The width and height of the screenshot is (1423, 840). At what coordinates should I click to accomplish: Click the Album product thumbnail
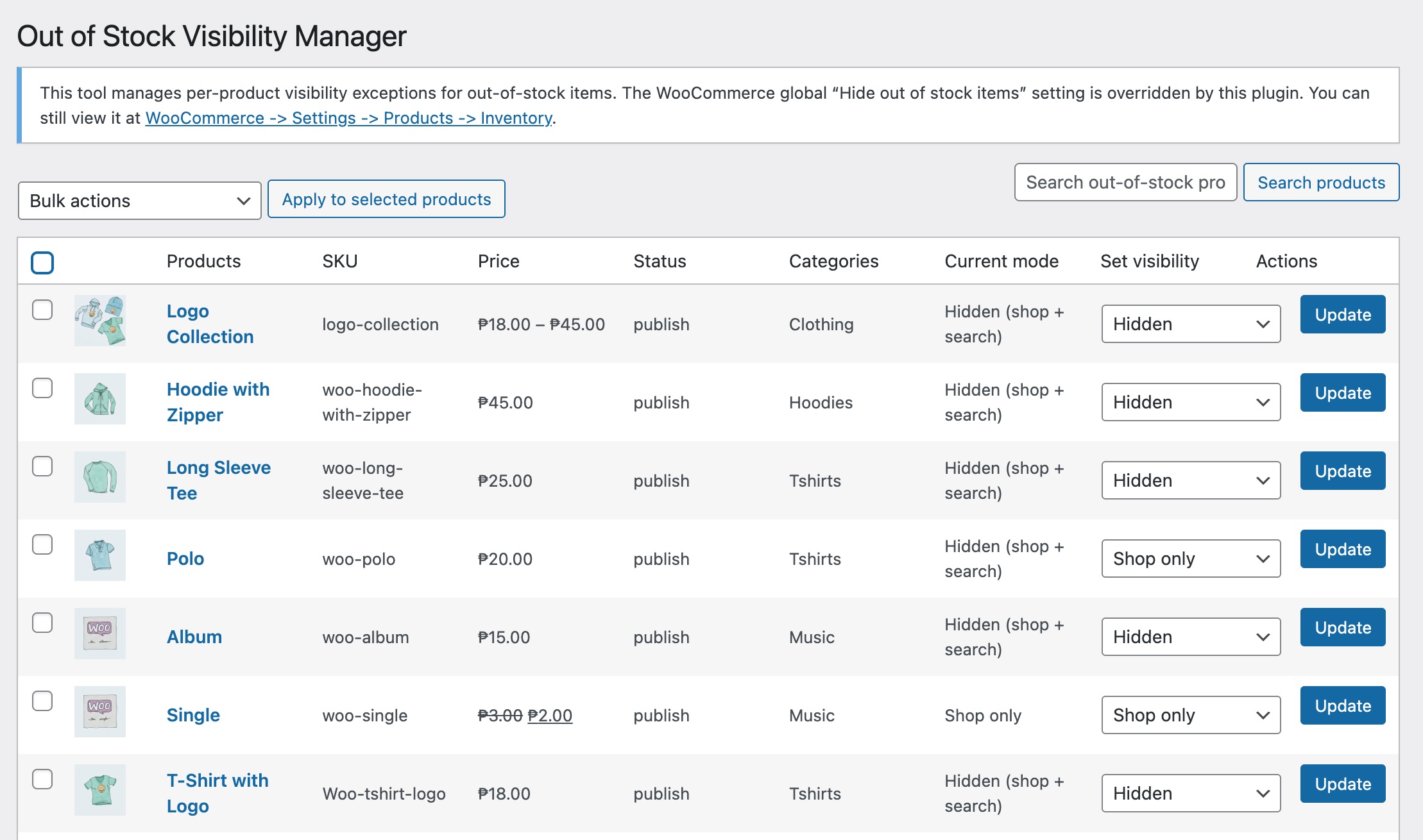99,634
